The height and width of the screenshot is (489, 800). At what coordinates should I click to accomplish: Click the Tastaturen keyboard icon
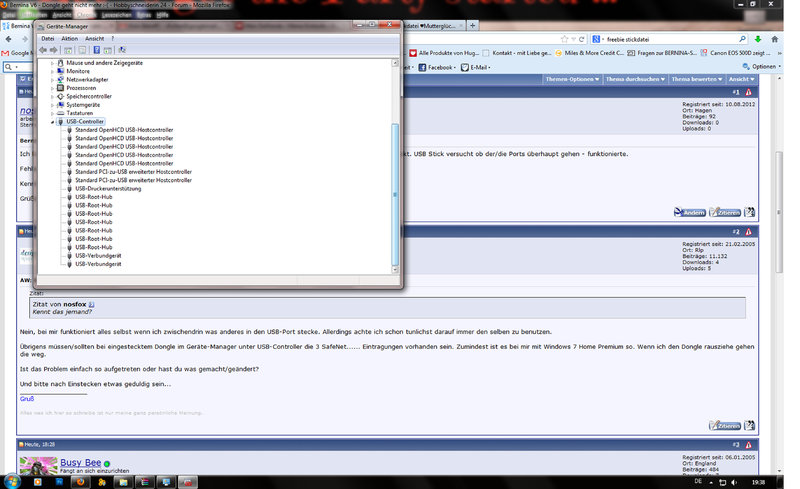click(61, 113)
